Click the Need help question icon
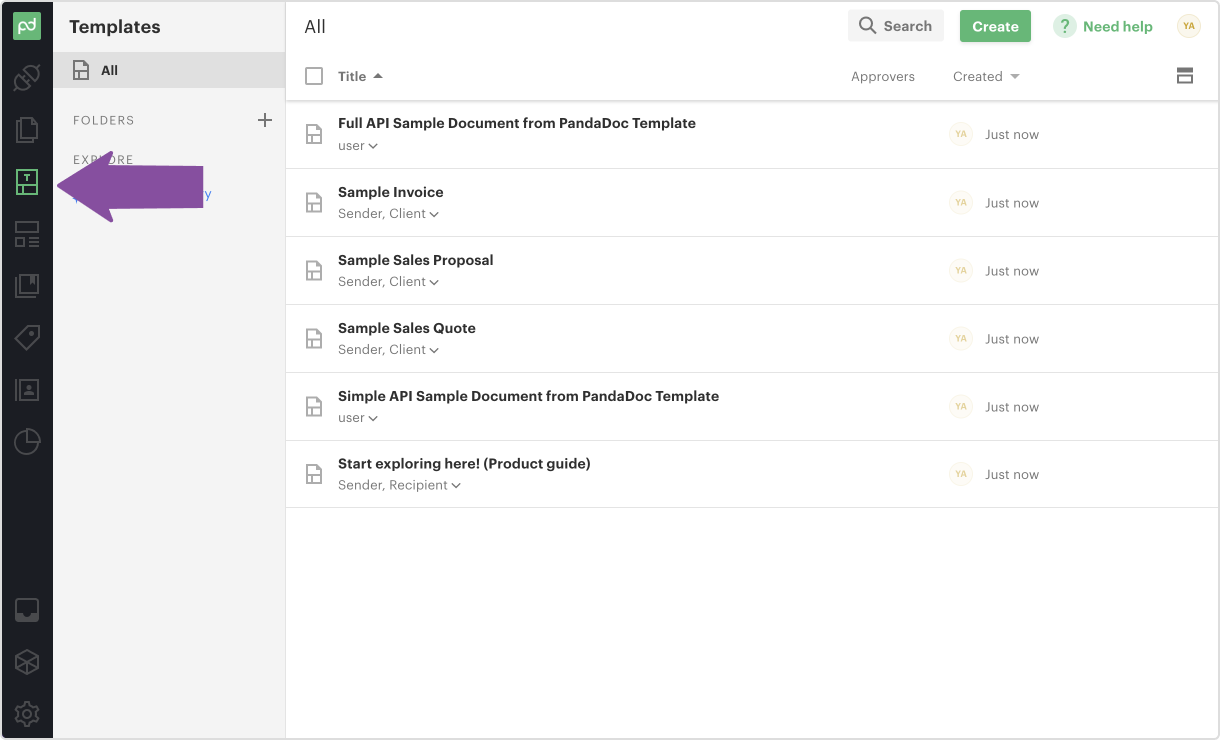Image resolution: width=1220 pixels, height=740 pixels. (x=1065, y=27)
